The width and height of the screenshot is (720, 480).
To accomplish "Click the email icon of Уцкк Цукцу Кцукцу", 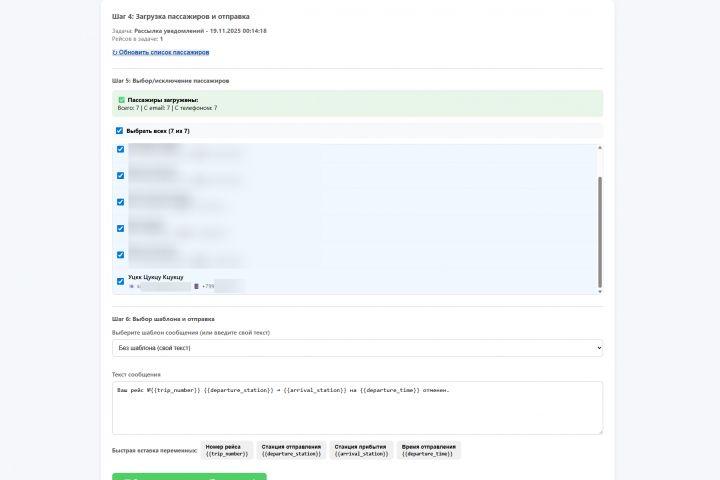I will click(x=131, y=286).
